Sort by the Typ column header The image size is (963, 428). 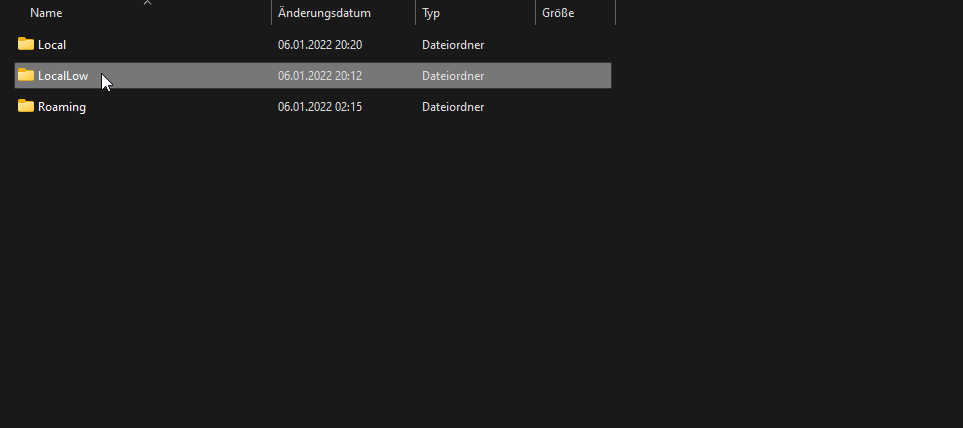tap(431, 13)
